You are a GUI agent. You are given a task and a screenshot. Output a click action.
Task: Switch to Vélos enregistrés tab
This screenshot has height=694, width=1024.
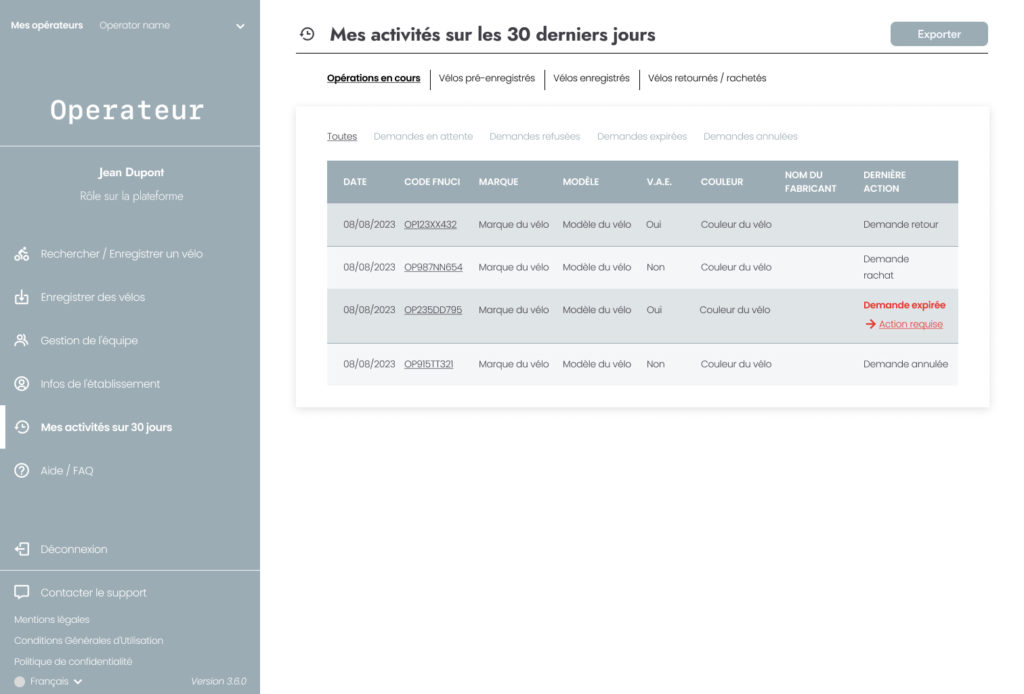(591, 78)
